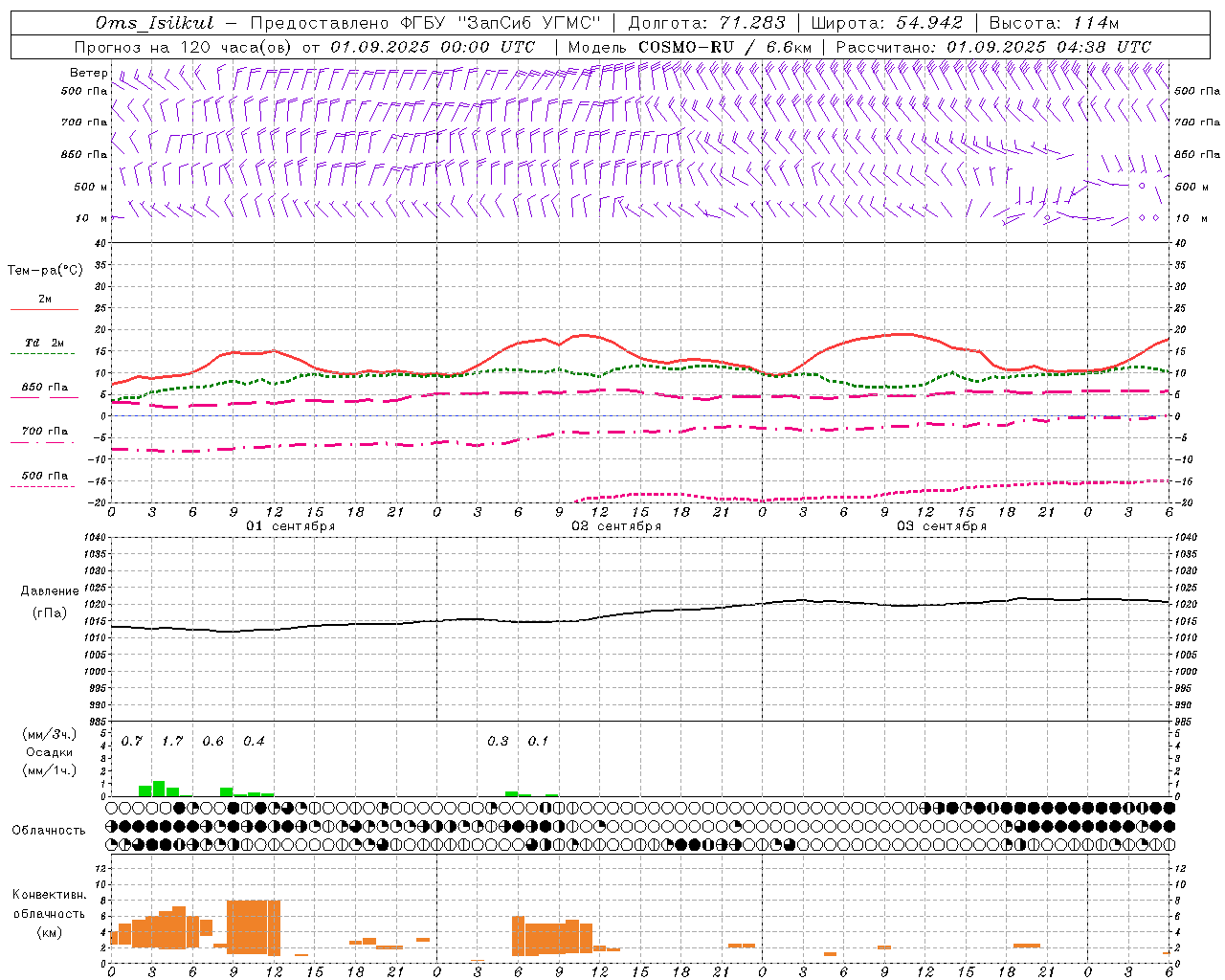
Task: Click the 3-hour precipitation value 0.6
Action: click(x=212, y=742)
